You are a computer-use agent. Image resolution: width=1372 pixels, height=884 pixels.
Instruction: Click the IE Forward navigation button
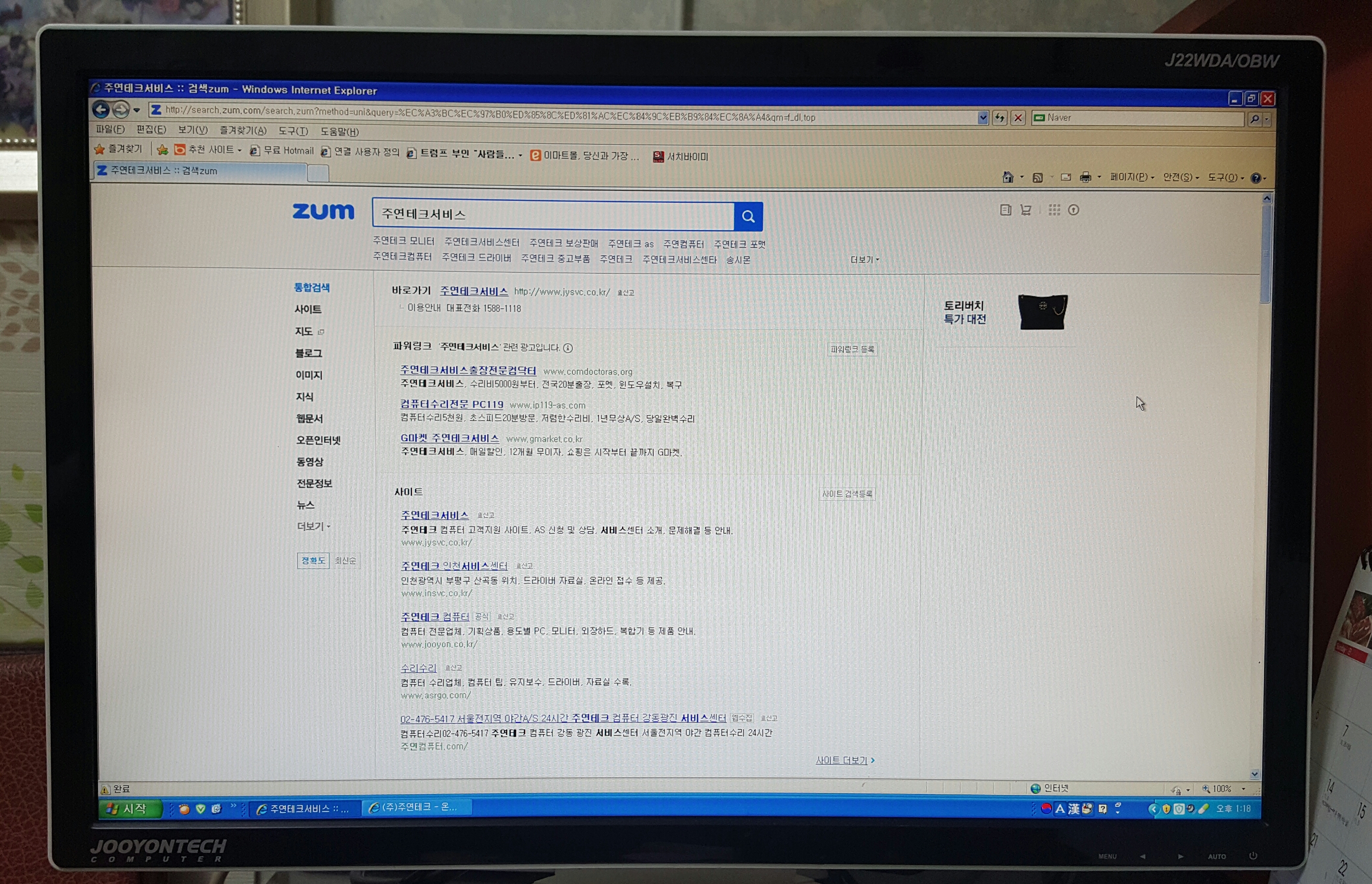(120, 109)
